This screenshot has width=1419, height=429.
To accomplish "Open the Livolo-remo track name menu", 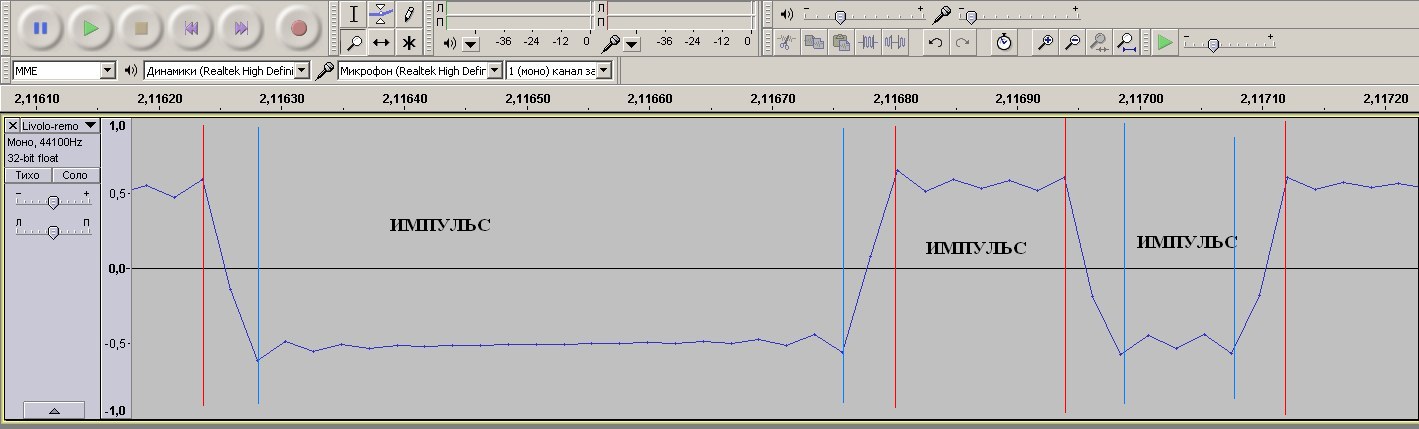I will point(59,125).
